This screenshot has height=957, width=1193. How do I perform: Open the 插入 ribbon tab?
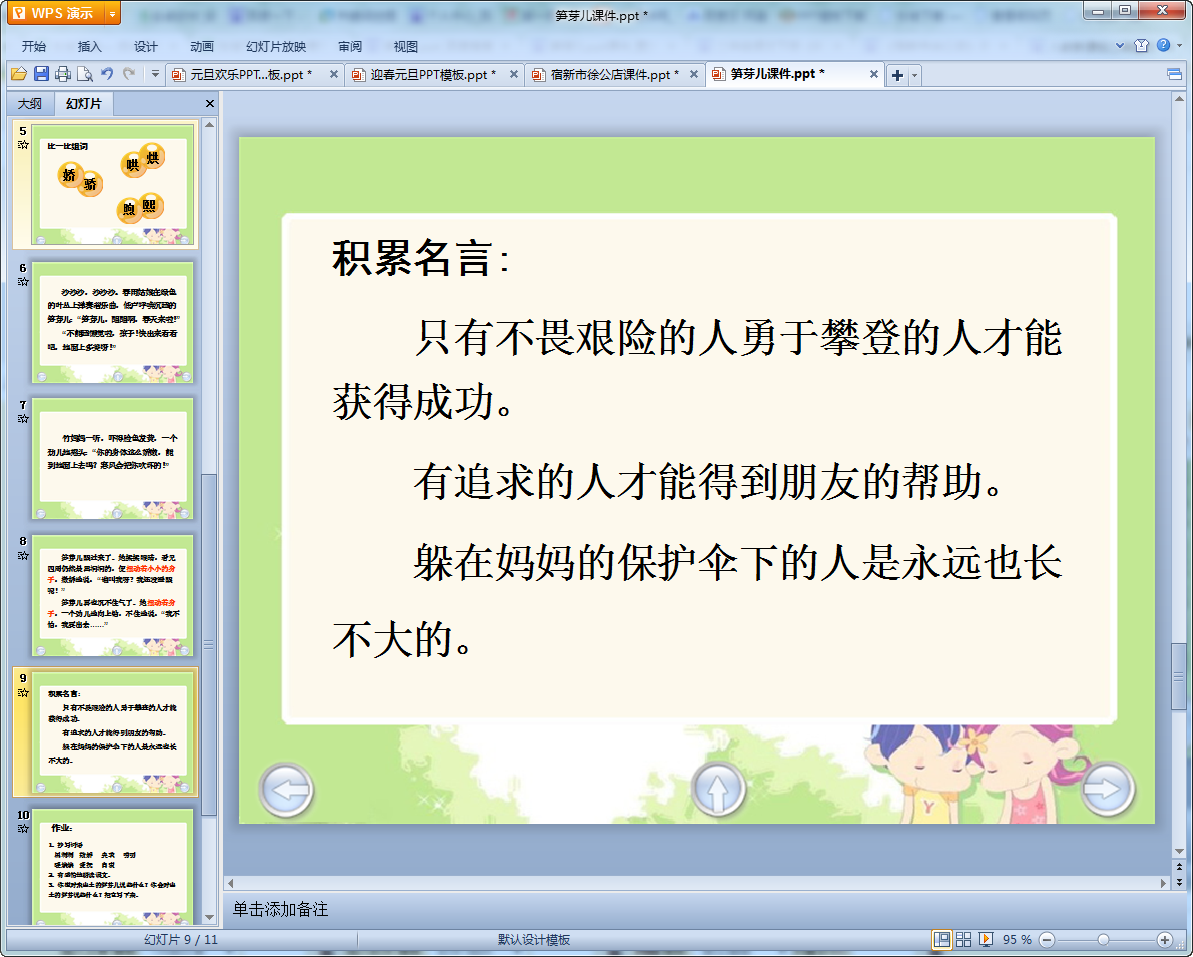(89, 46)
